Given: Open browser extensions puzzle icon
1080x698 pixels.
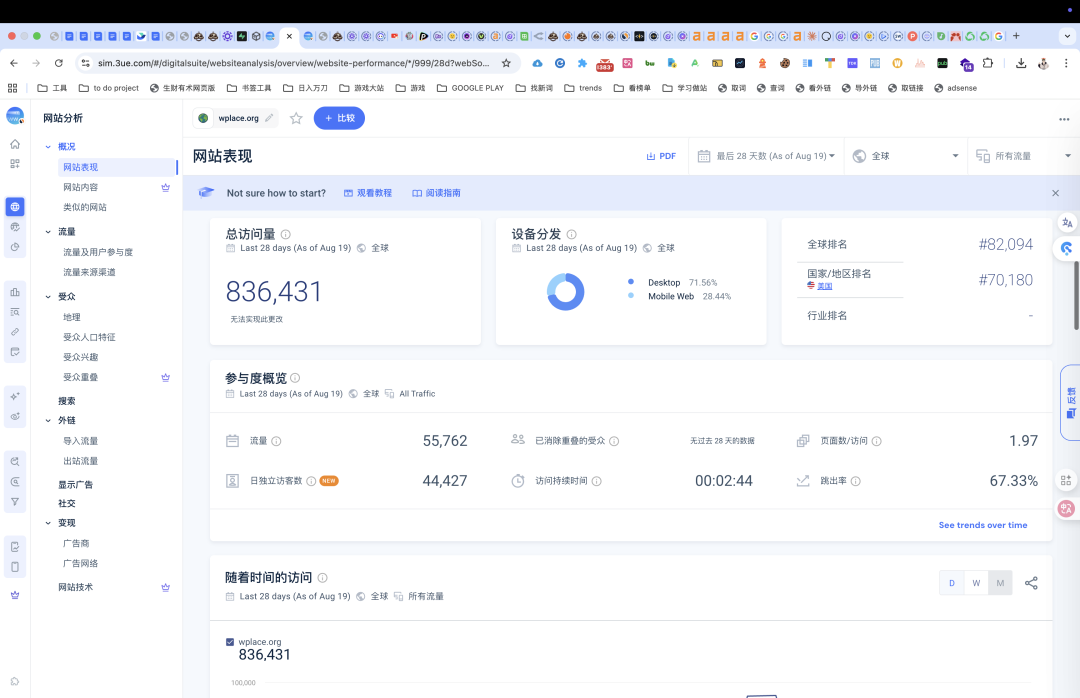Looking at the screenshot, I should [x=988, y=63].
